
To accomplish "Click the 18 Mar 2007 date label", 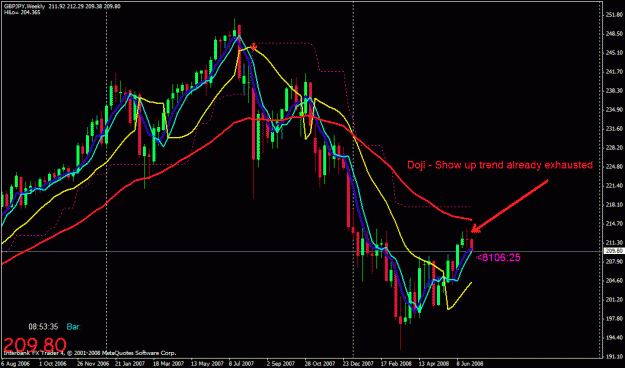I will [x=169, y=364].
